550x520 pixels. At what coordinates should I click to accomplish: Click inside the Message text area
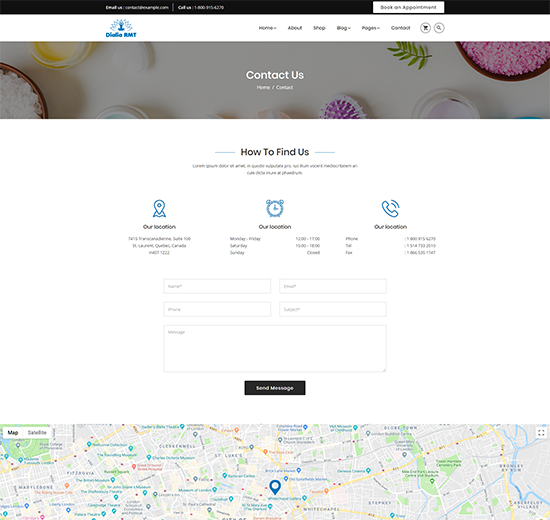[275, 348]
